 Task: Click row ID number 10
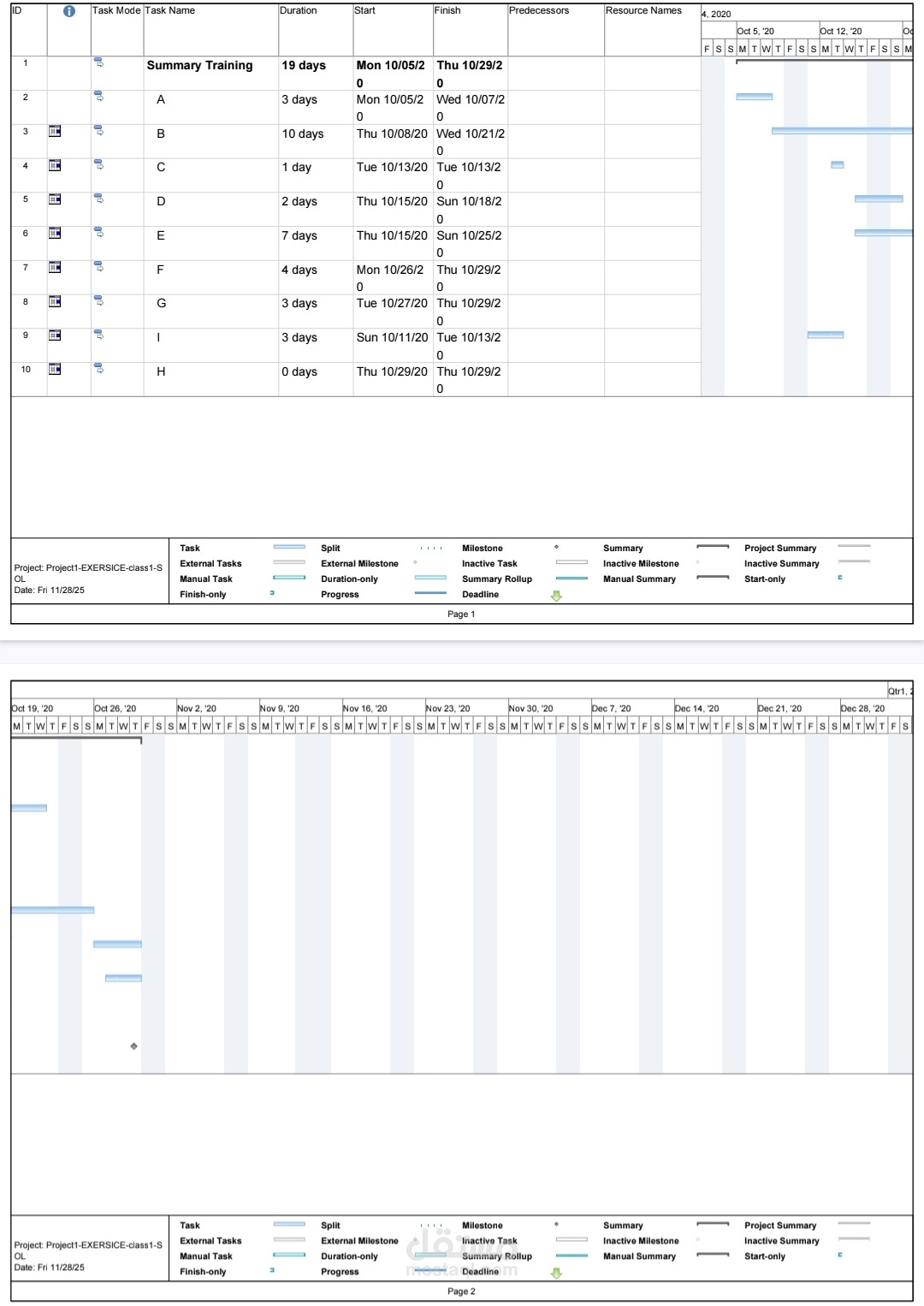tap(26, 370)
